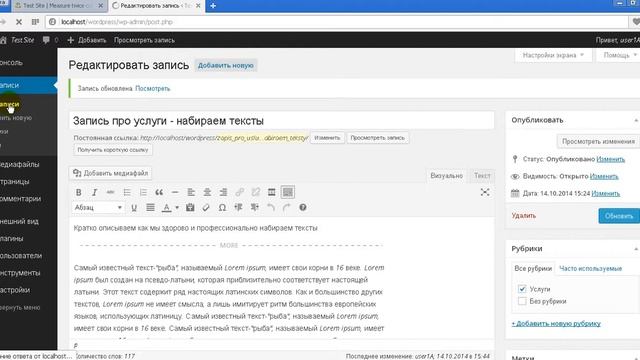Viewport: 640px width, 360px height.
Task: Open text color picker arrow
Action: pyautogui.click(x=177, y=208)
